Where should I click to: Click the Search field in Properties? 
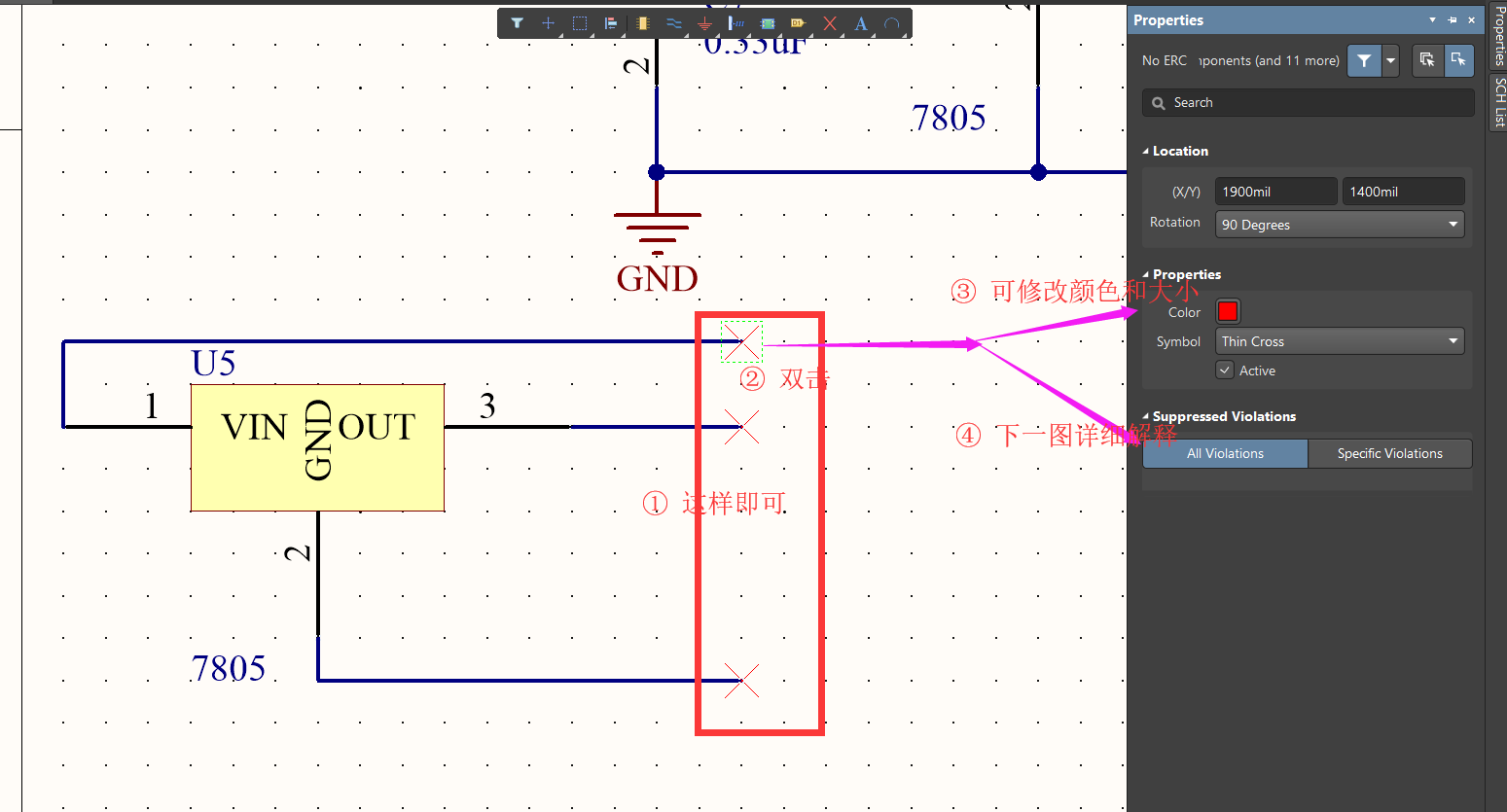pos(1307,102)
